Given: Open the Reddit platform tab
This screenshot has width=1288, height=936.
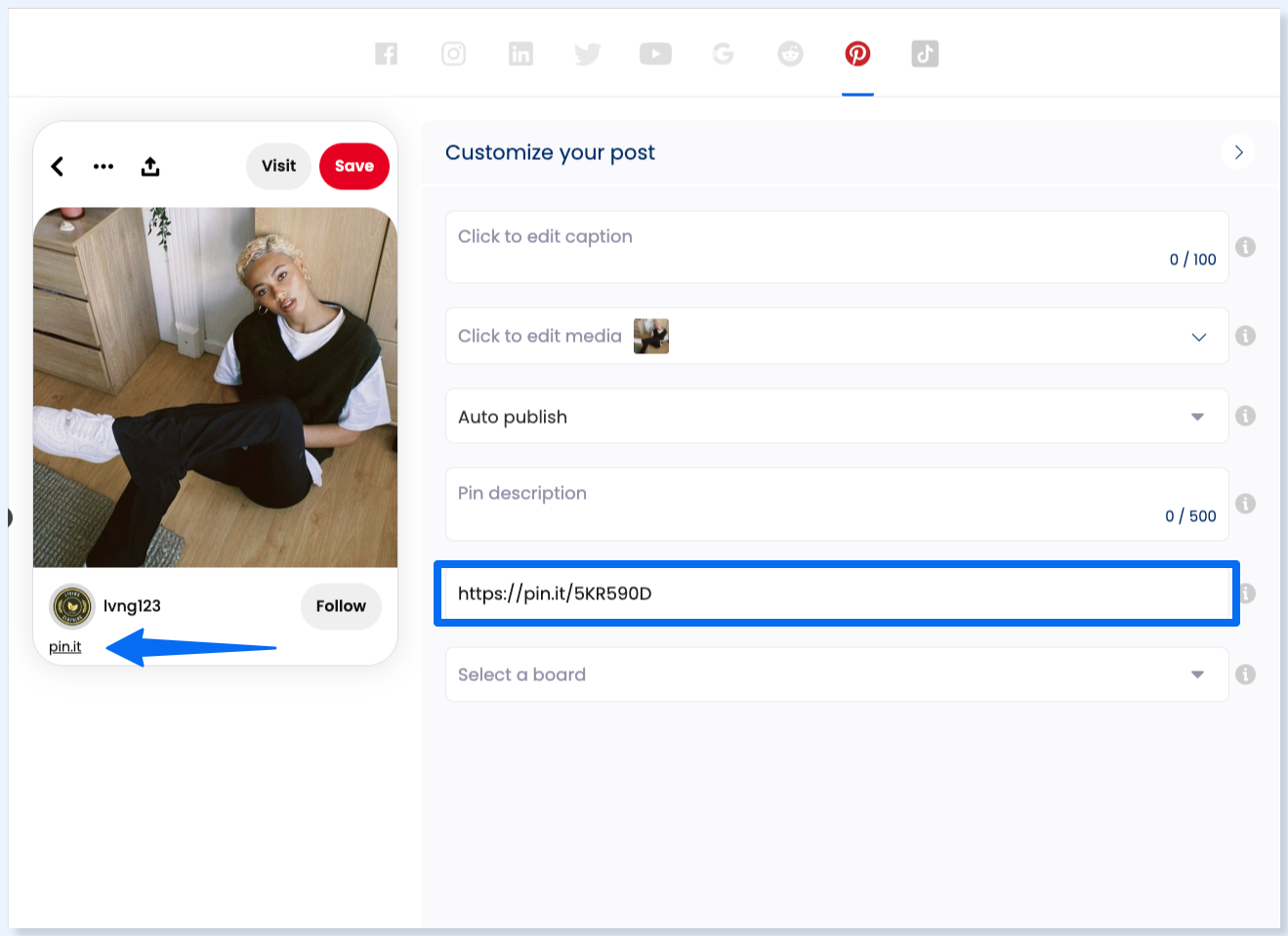Looking at the screenshot, I should coord(790,54).
